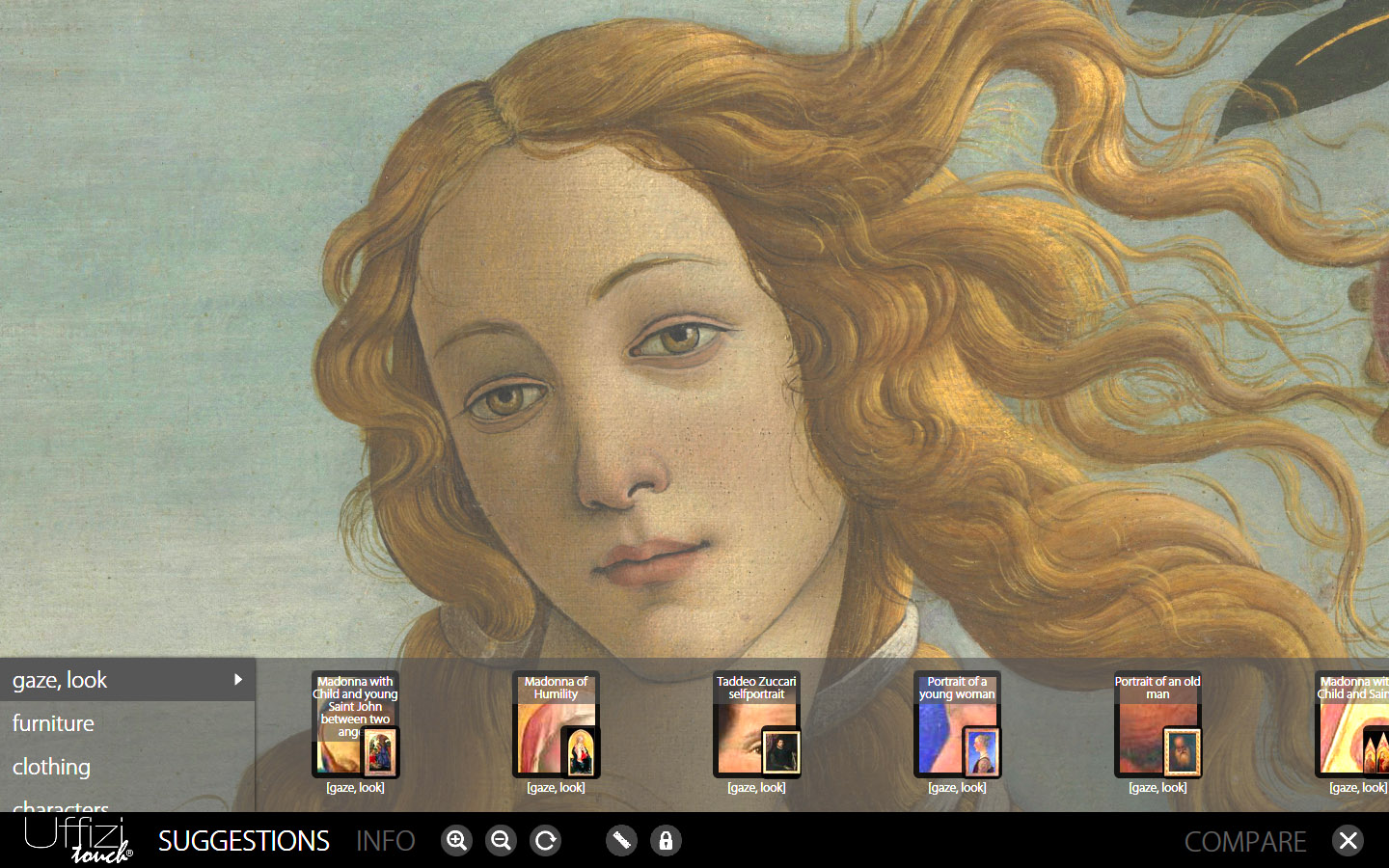The width and height of the screenshot is (1389, 868).
Task: Click the small framed inset on Taddeo Zuccari selfportrait
Action: (780, 751)
